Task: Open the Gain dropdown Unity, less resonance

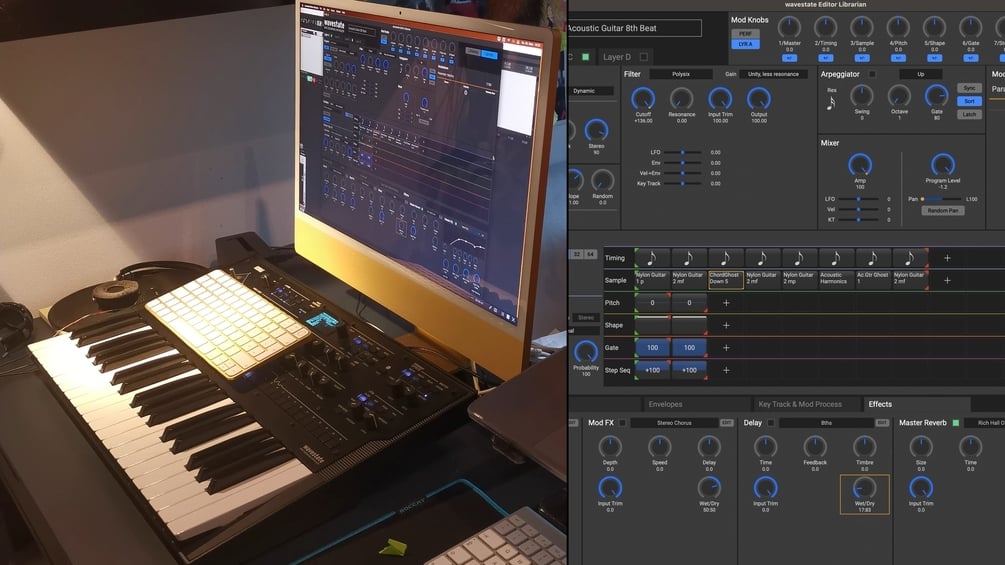Action: pos(773,74)
